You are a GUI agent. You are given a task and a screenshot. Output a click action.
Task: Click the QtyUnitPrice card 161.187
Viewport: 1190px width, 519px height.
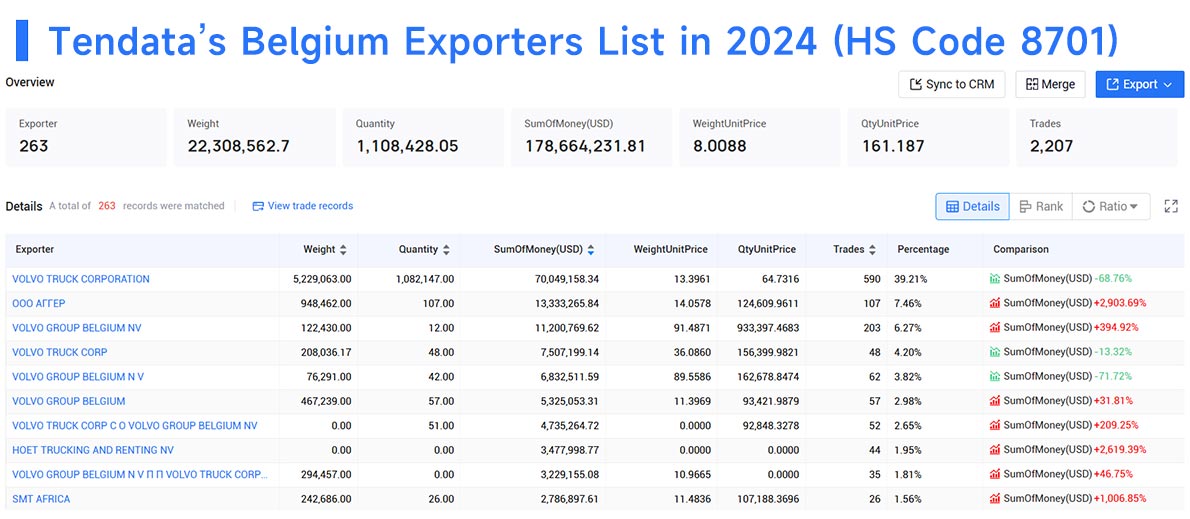click(928, 137)
